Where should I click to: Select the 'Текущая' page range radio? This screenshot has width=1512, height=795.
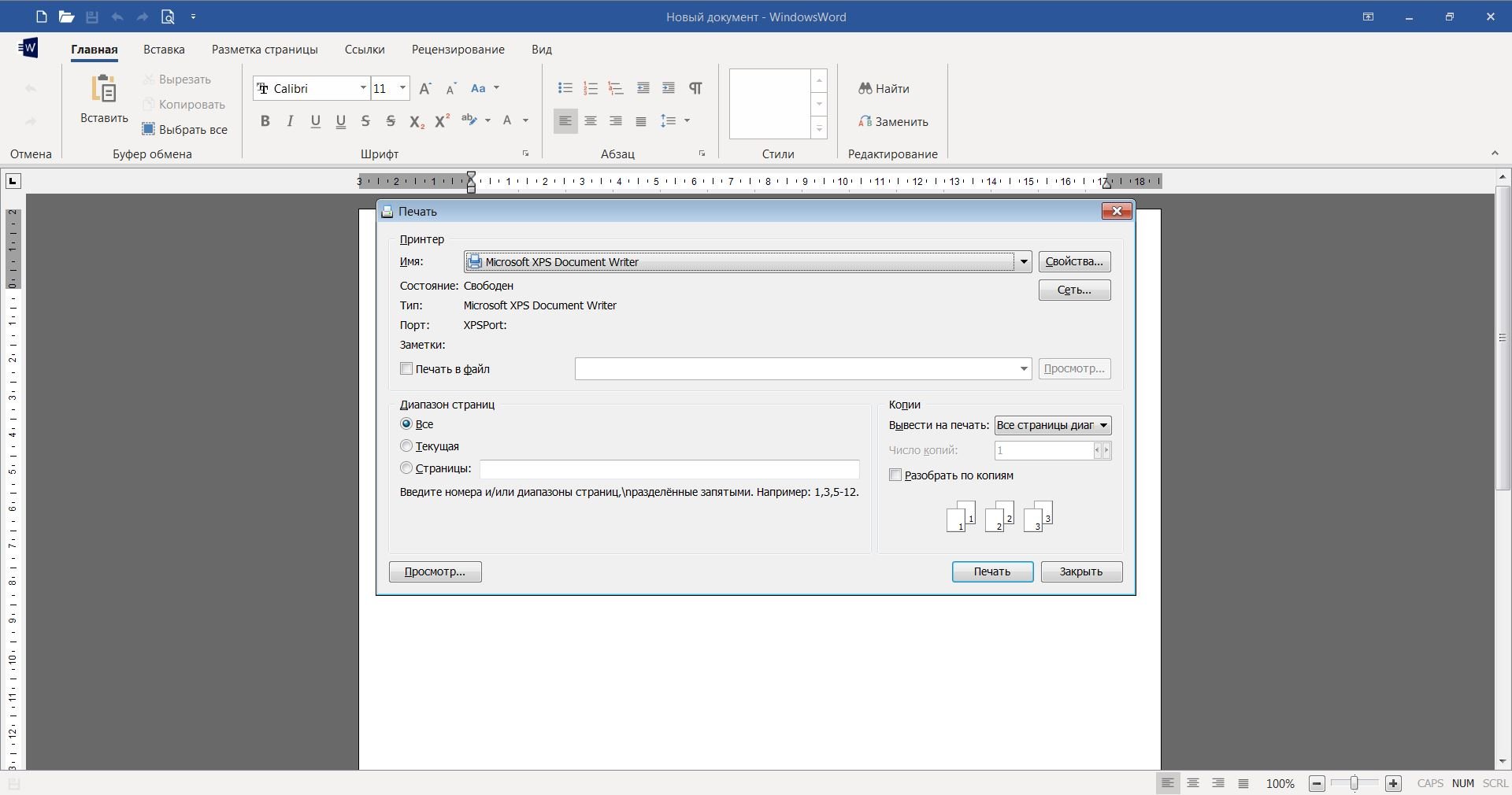pyautogui.click(x=406, y=446)
